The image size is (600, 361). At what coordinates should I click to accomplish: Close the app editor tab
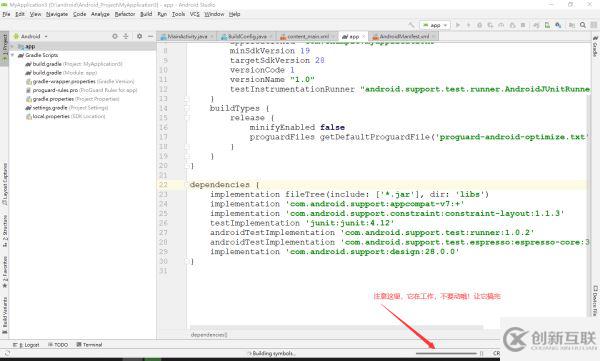[364, 36]
